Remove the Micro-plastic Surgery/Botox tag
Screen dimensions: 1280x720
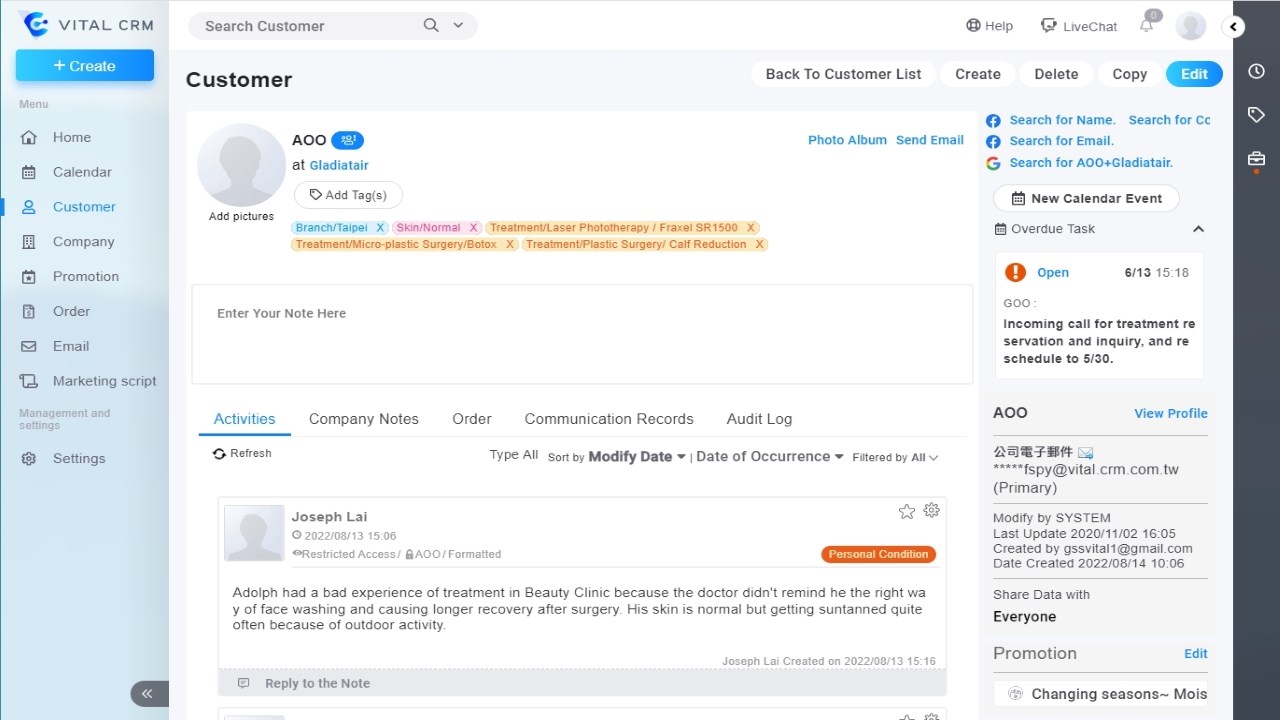coord(509,244)
